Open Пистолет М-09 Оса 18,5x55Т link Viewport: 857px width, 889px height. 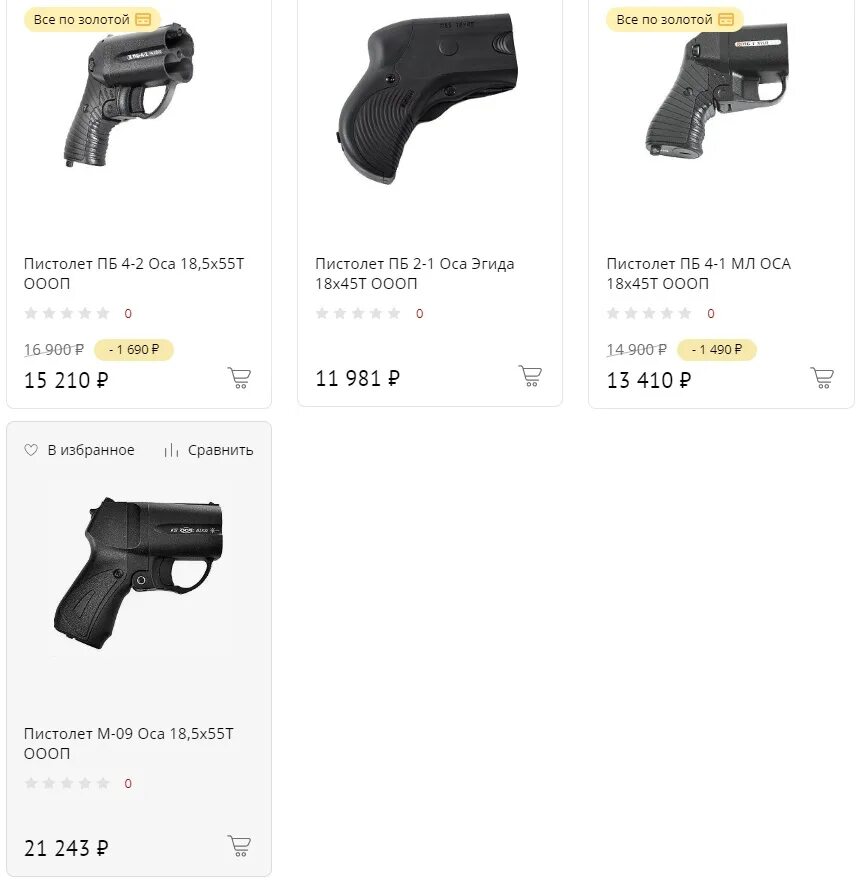coord(128,743)
